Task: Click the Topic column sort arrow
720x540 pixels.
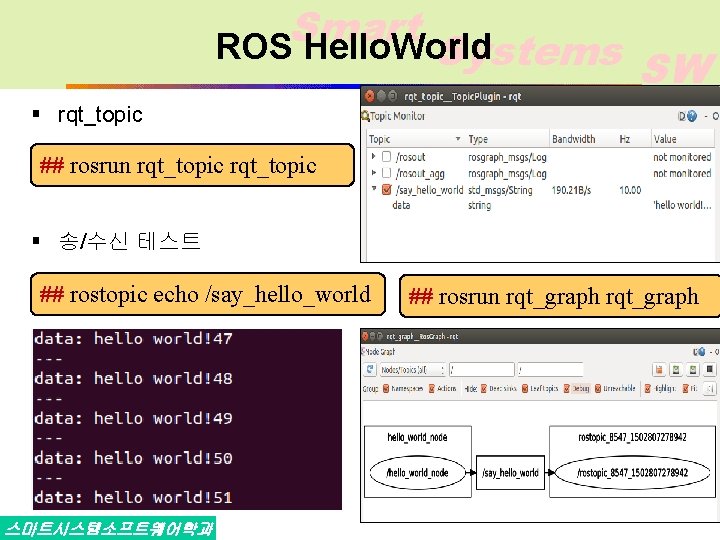Action: (x=458, y=139)
